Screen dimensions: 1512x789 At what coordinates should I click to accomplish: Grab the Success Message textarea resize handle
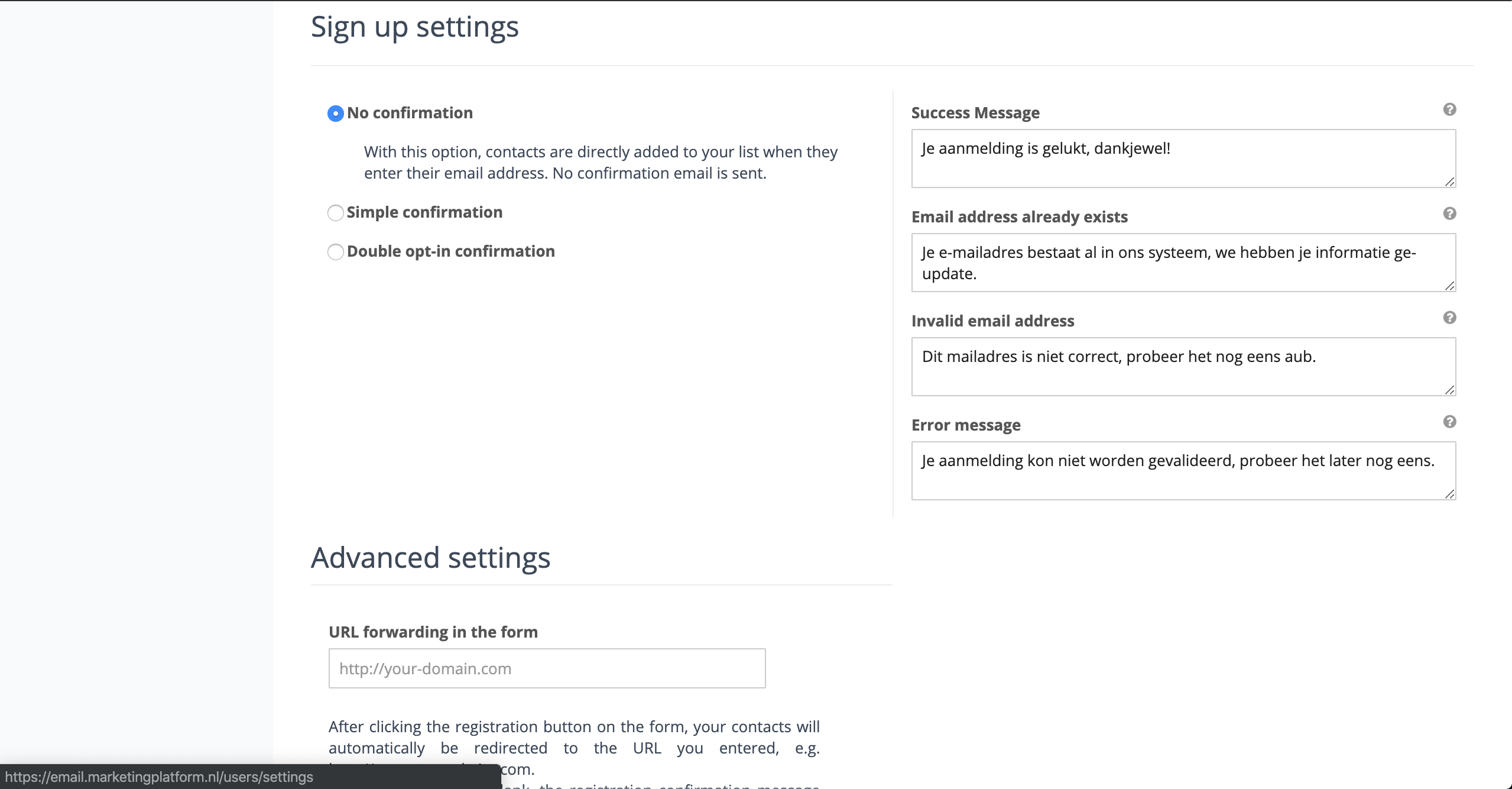click(1449, 182)
